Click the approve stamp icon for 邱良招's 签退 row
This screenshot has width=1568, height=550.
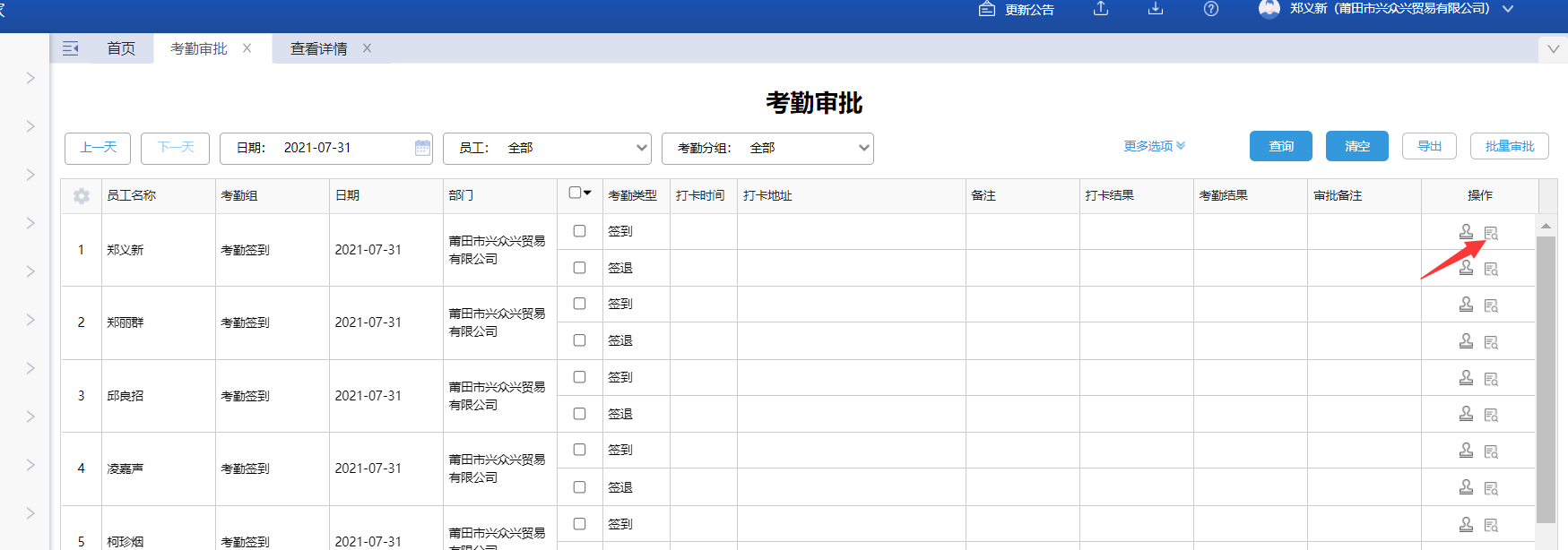1466,413
